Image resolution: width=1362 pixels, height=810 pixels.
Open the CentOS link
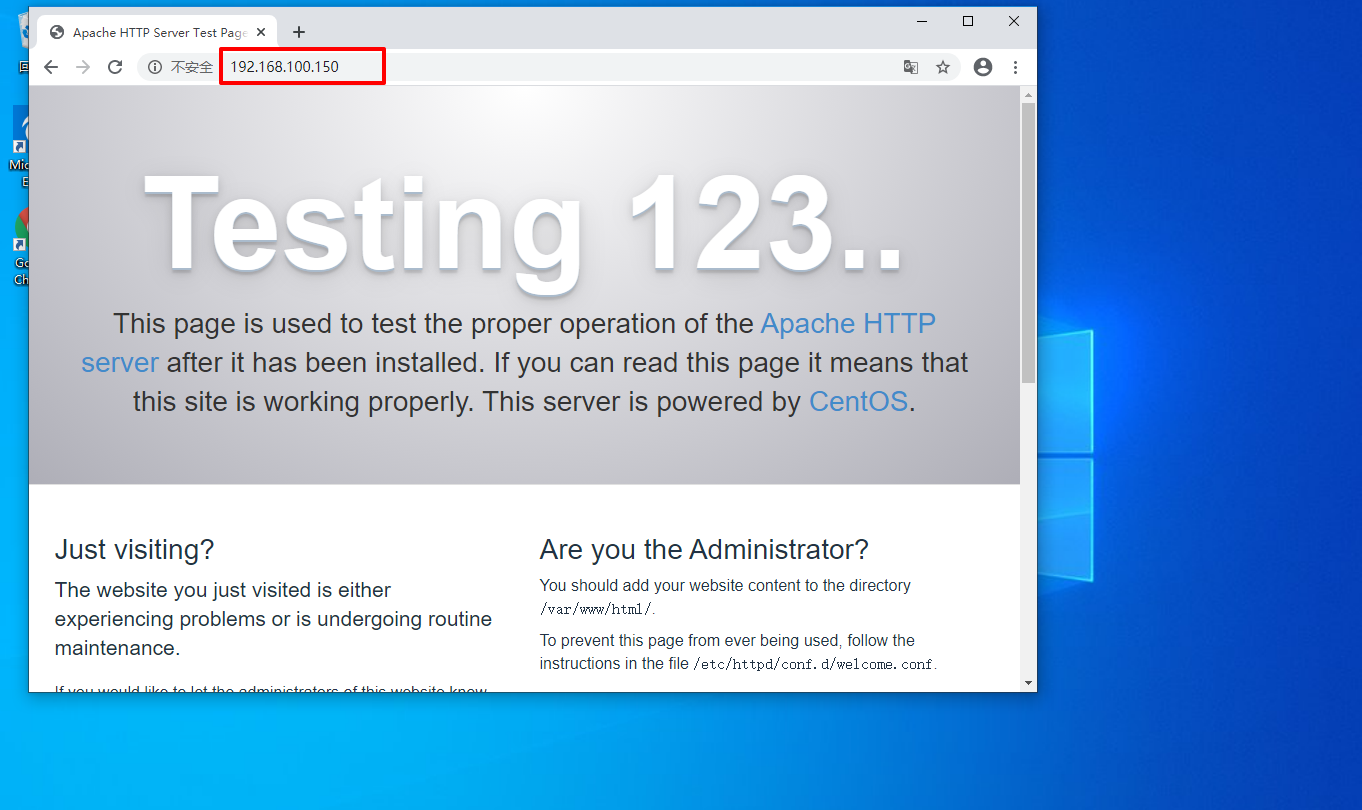[x=858, y=402]
